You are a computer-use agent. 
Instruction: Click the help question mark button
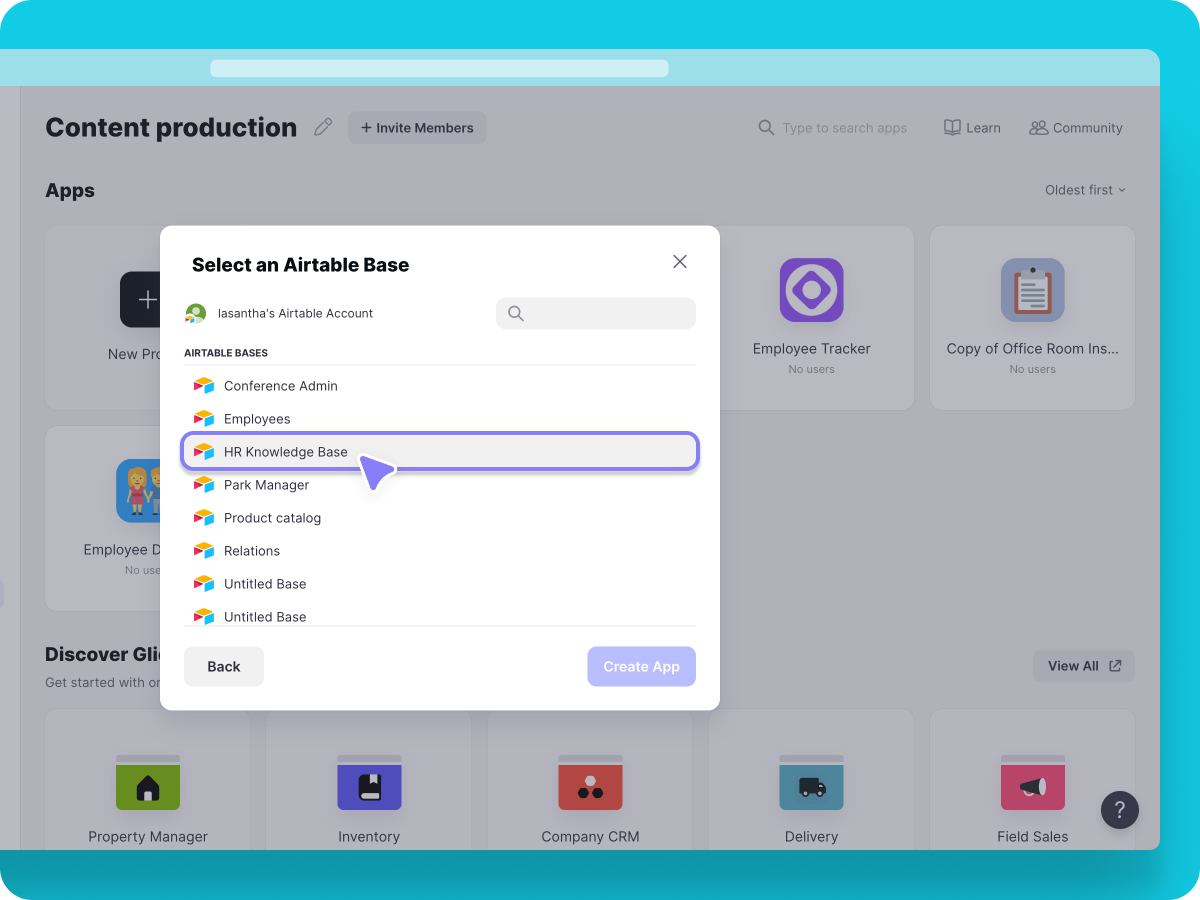tap(1120, 810)
